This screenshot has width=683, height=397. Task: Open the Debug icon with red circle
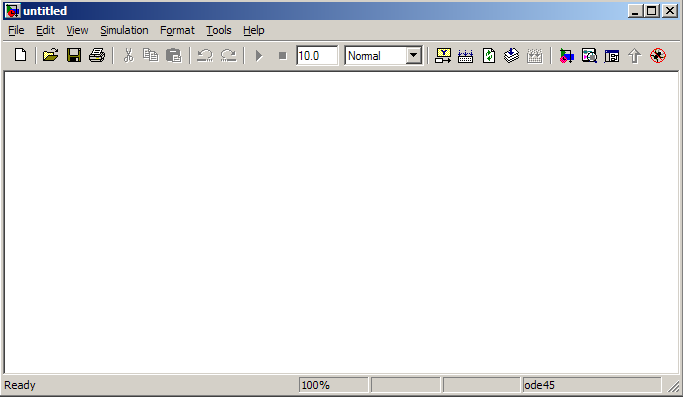coord(658,56)
